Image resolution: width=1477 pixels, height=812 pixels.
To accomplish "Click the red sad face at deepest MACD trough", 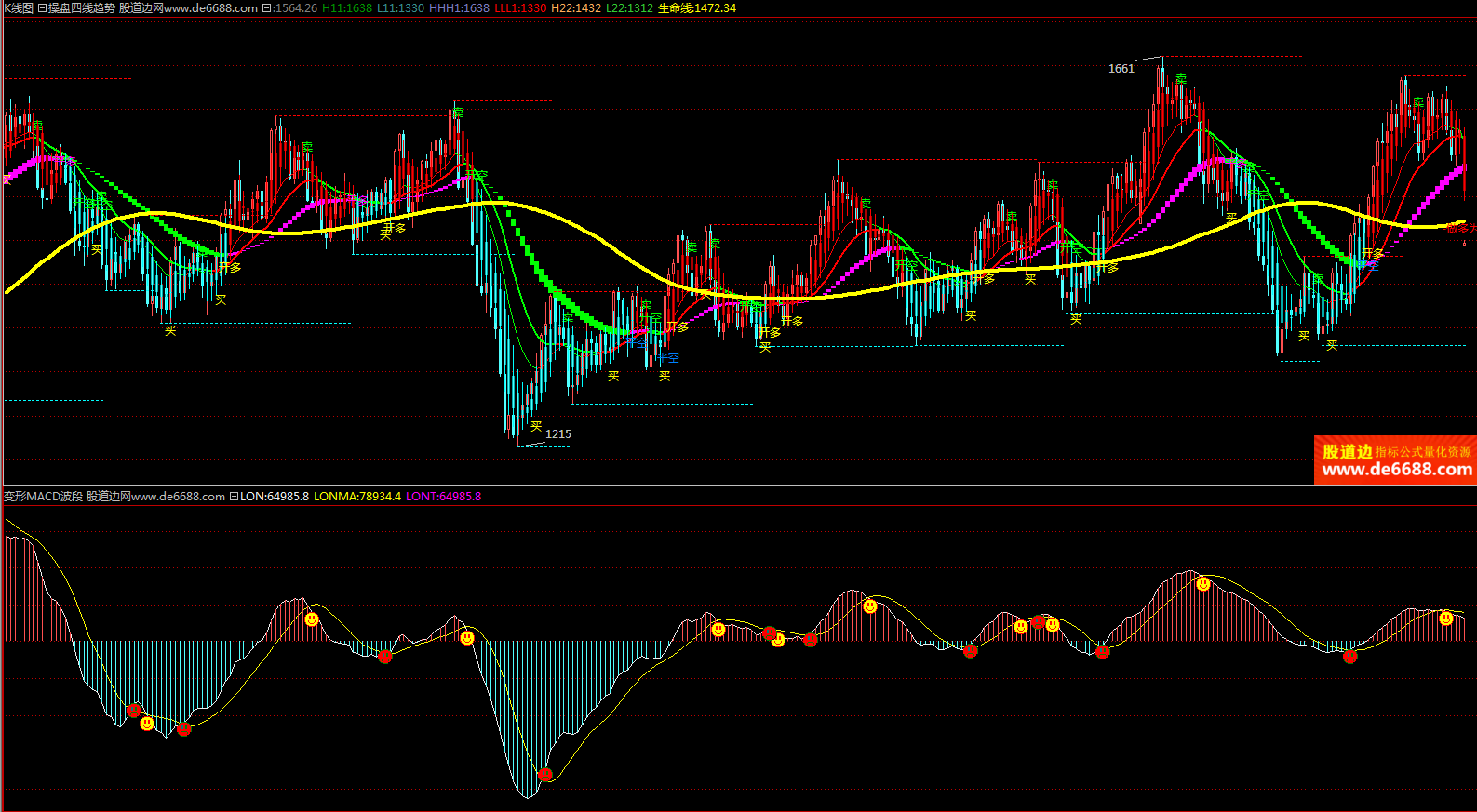I will (x=545, y=774).
